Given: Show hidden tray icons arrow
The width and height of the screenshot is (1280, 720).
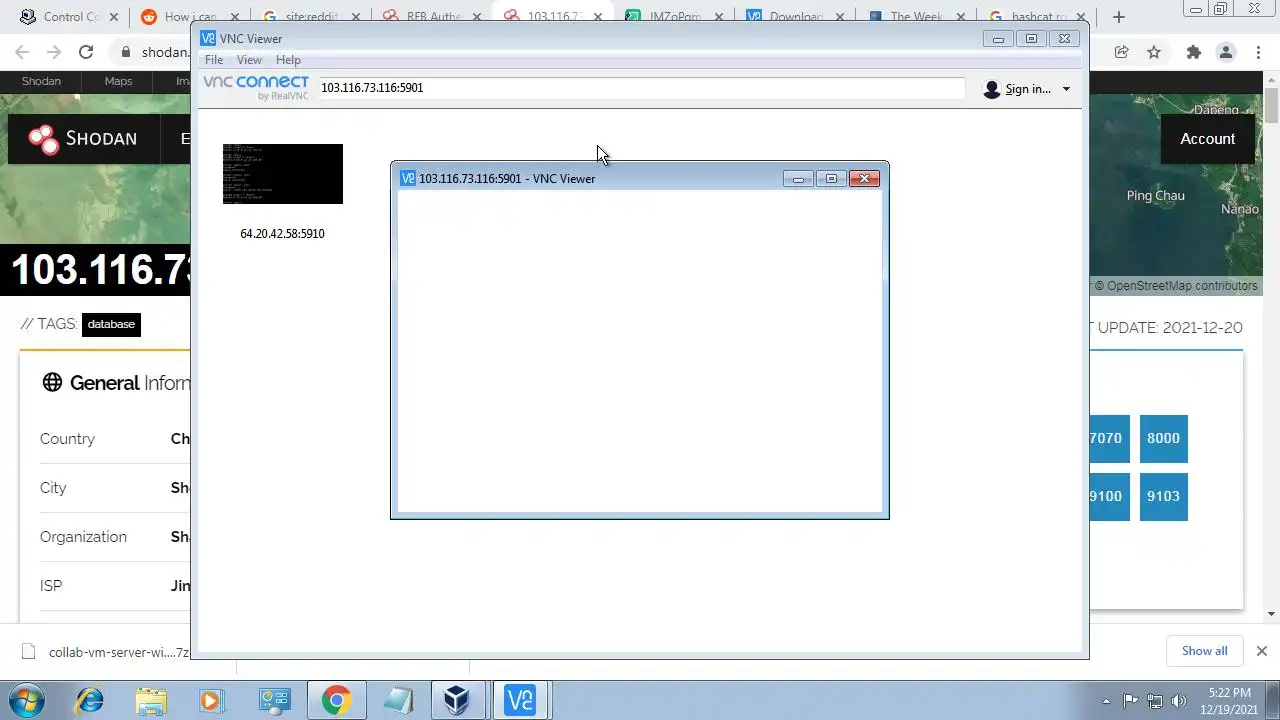Looking at the screenshot, I should pos(1106,701).
